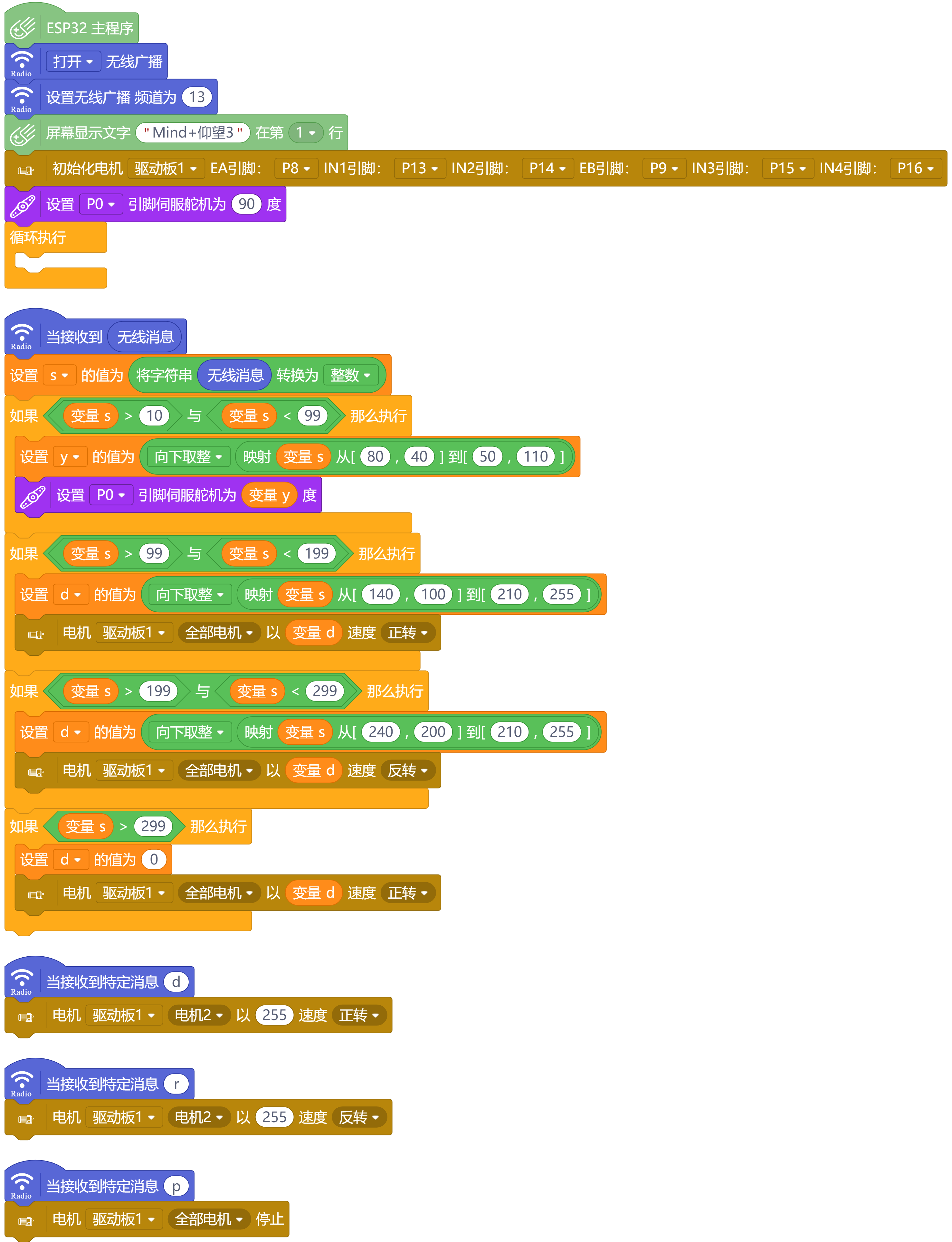Click the motor icon on 初始化电机 block
The image size is (952, 1242).
[x=26, y=170]
